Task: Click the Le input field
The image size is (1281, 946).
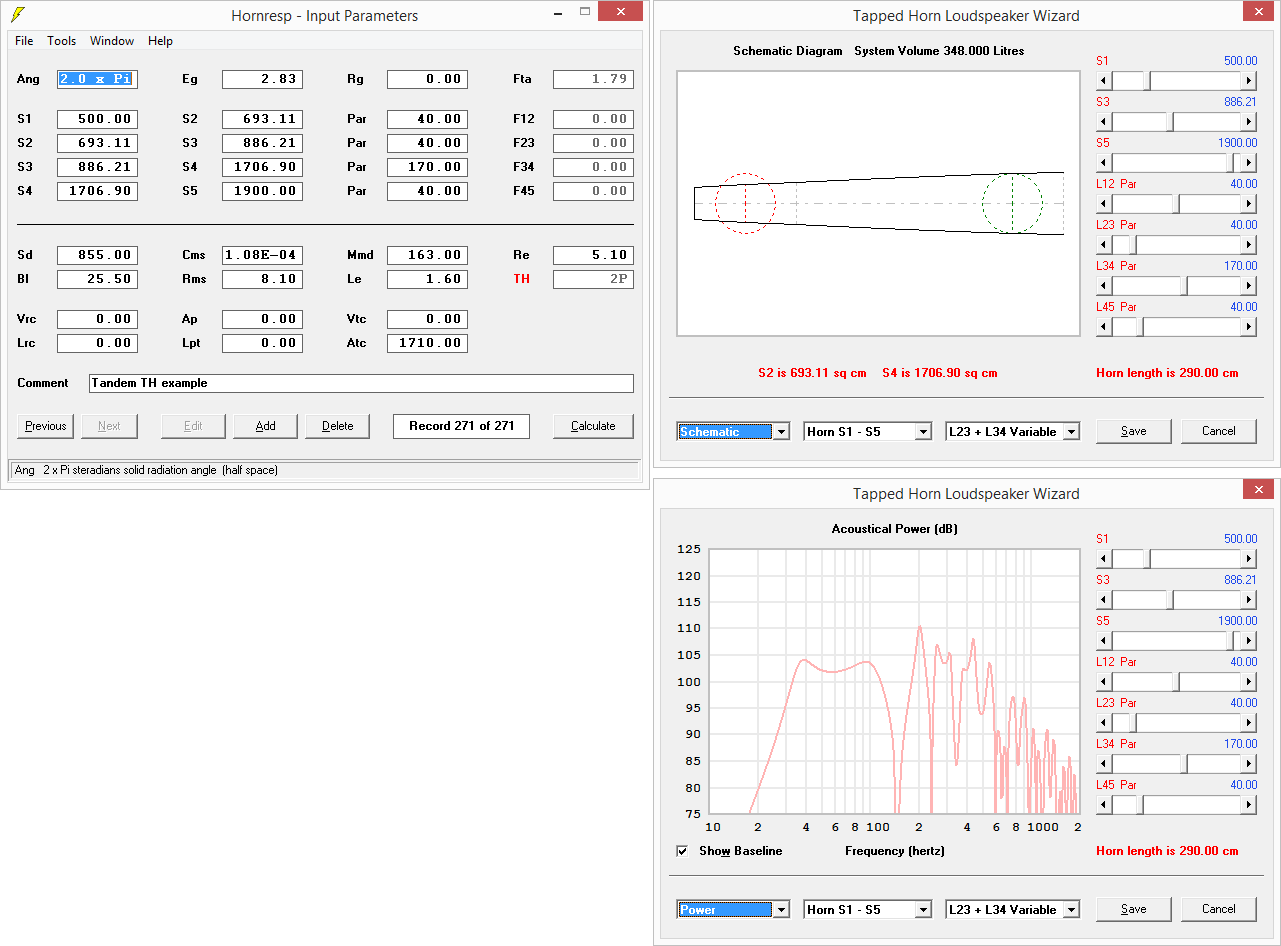Action: tap(427, 279)
